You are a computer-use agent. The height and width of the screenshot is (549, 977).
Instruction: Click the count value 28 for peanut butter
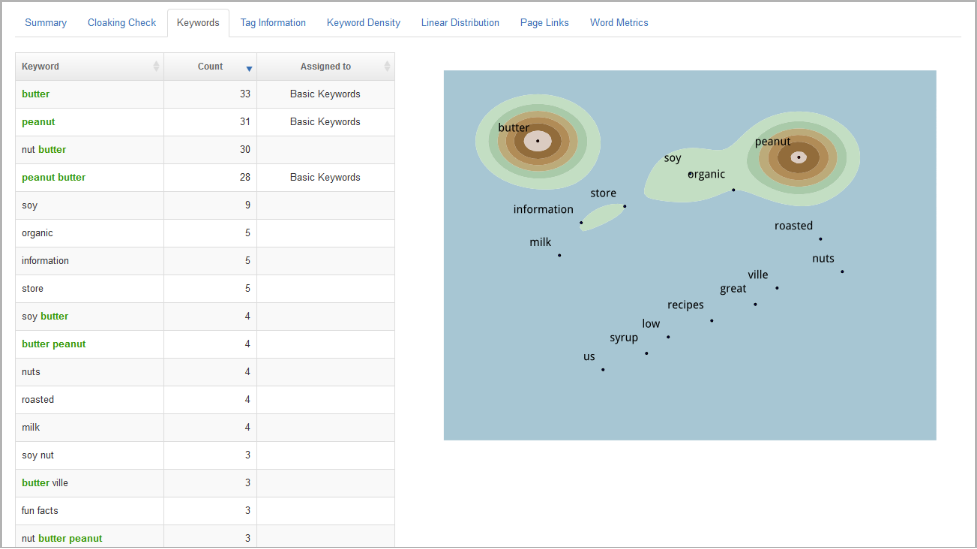pos(245,178)
